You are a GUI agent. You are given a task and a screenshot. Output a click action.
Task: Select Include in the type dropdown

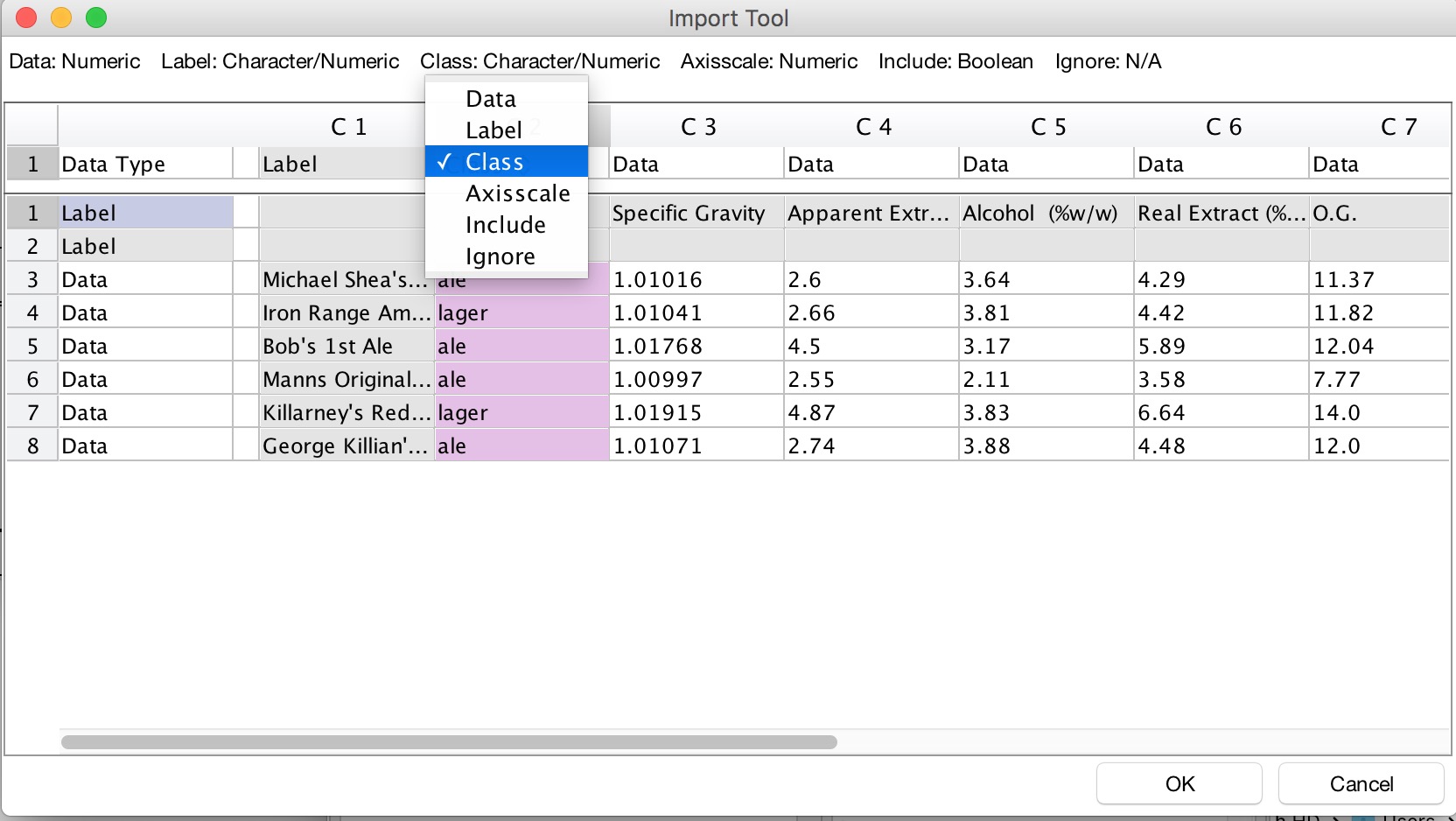[505, 225]
